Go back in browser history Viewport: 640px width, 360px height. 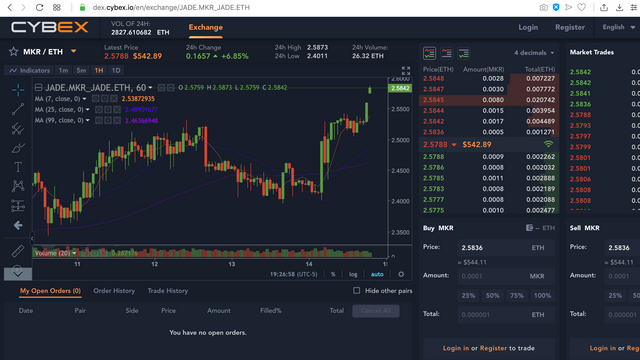click(10, 7)
